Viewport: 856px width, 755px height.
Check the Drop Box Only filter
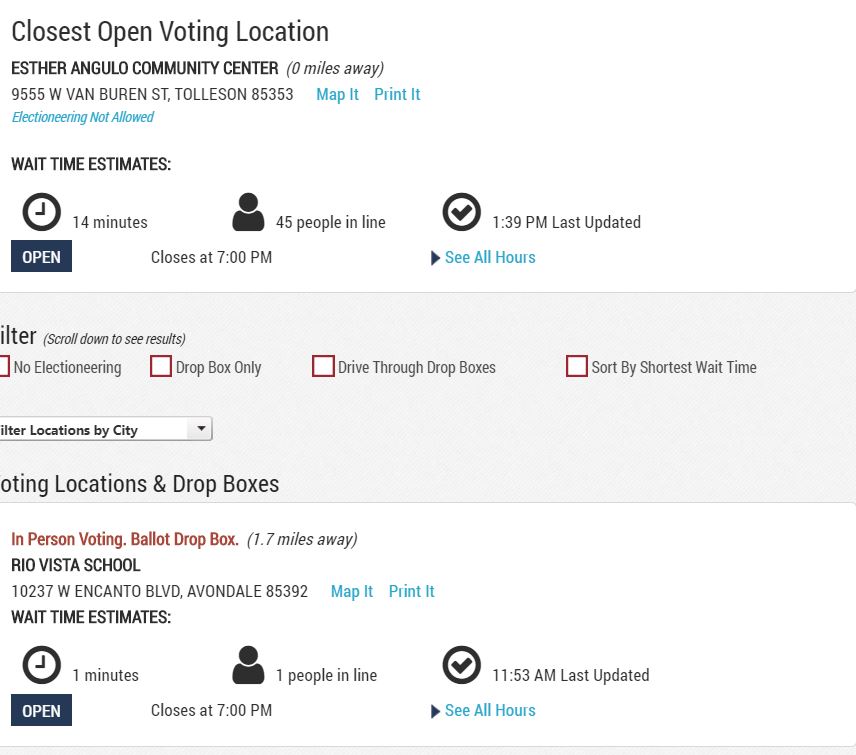point(160,366)
